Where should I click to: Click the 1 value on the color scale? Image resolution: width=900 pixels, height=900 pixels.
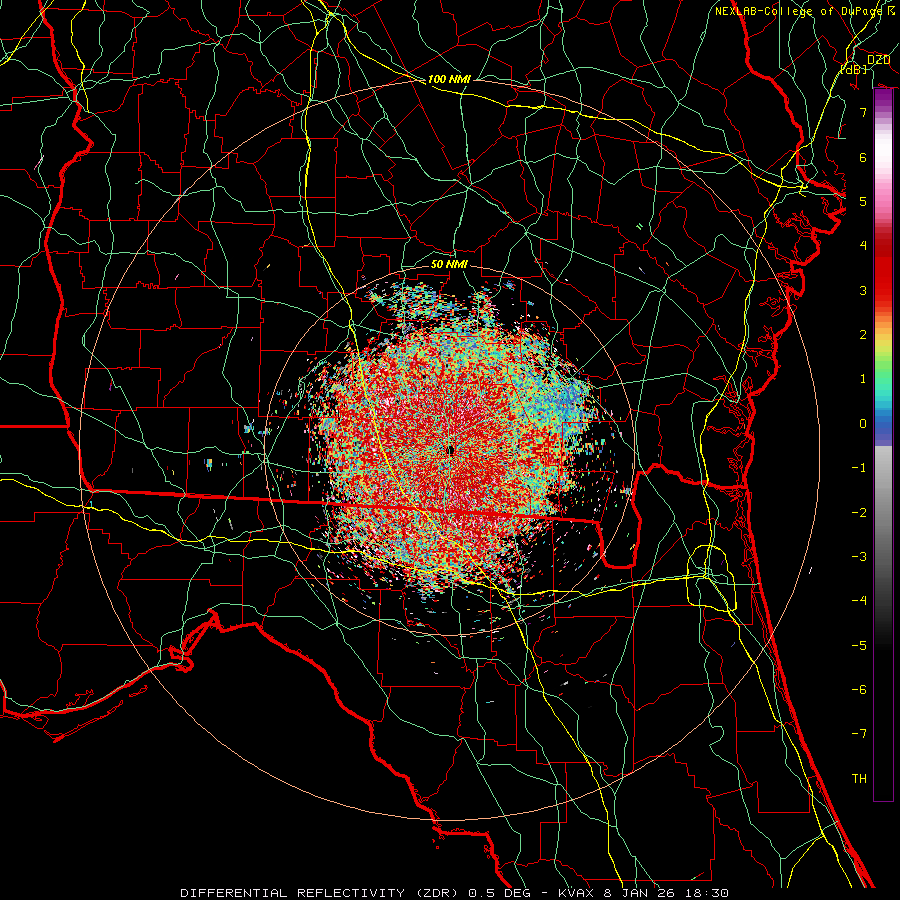863,378
